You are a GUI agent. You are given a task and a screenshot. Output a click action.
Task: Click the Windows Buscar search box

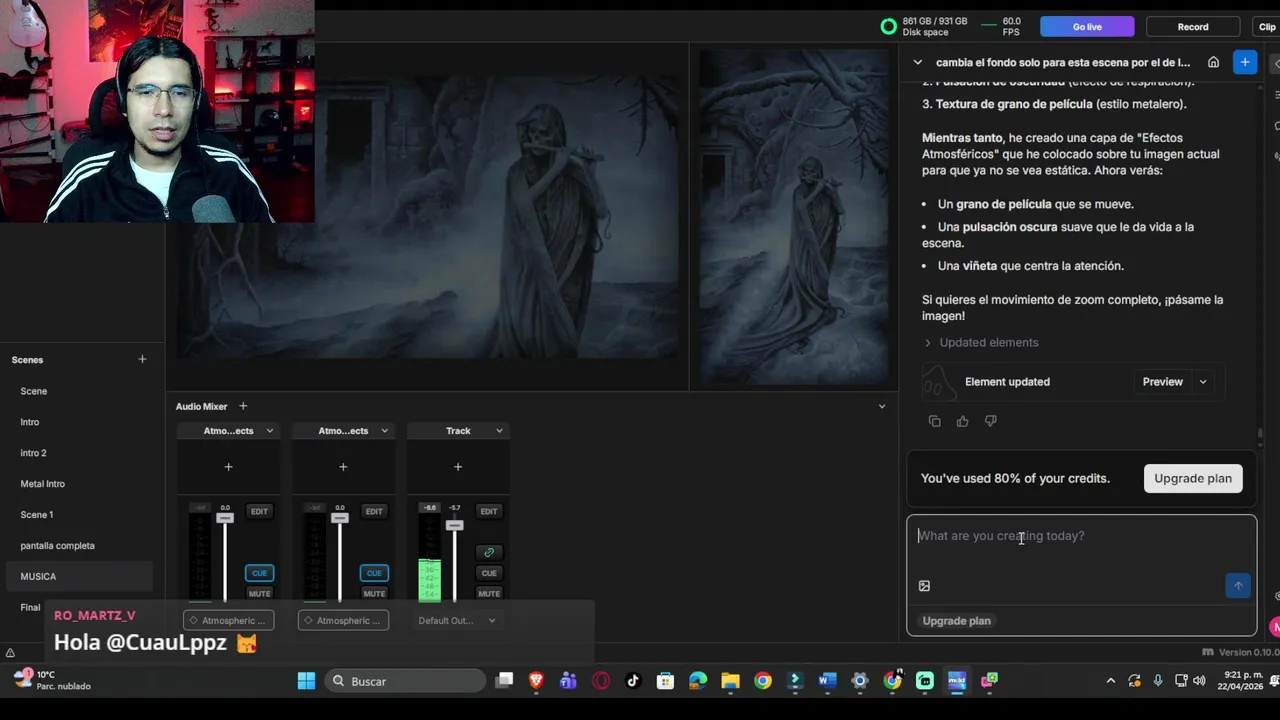click(x=406, y=681)
